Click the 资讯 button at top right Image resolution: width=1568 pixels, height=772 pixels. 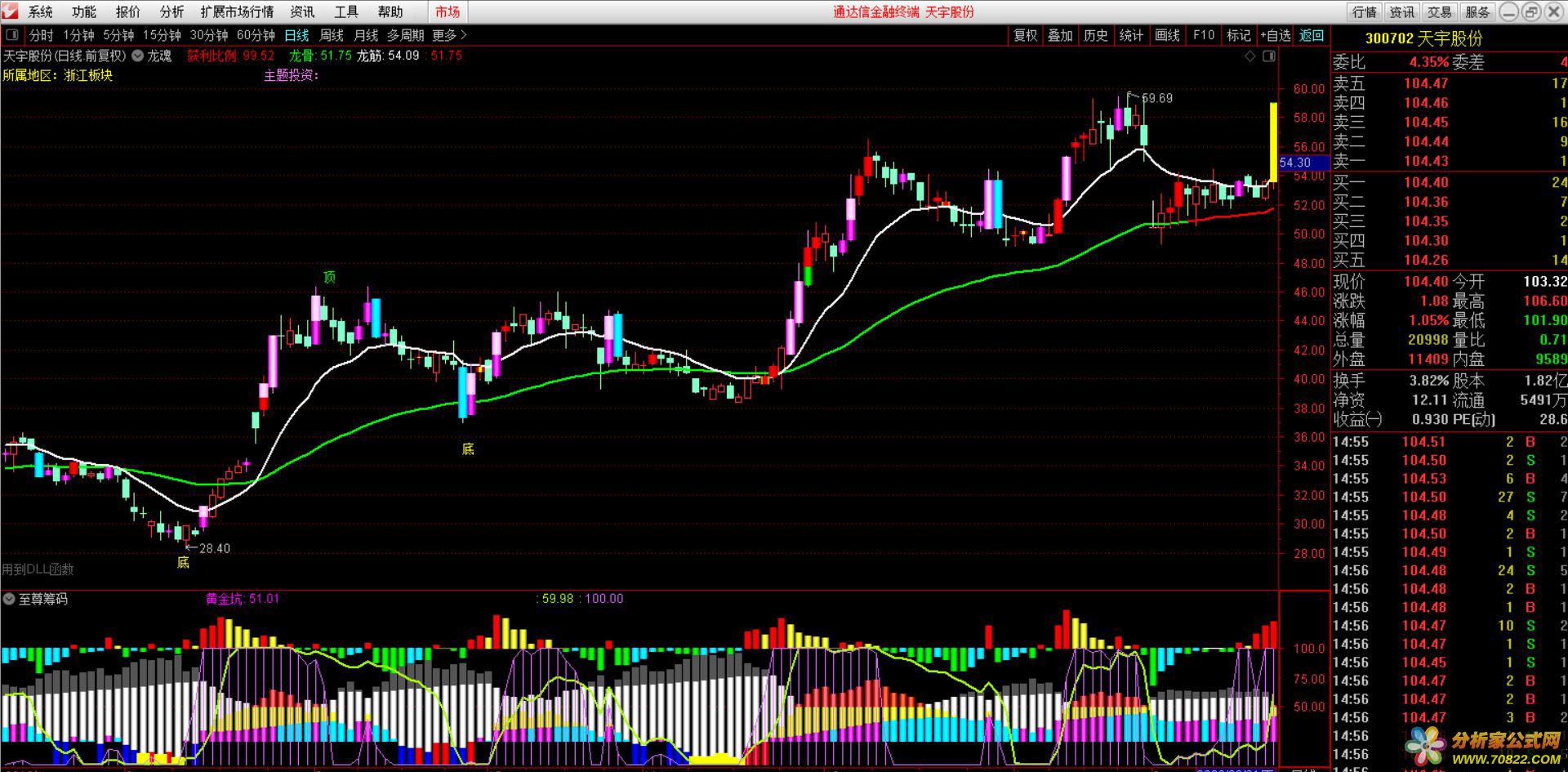click(x=1401, y=11)
